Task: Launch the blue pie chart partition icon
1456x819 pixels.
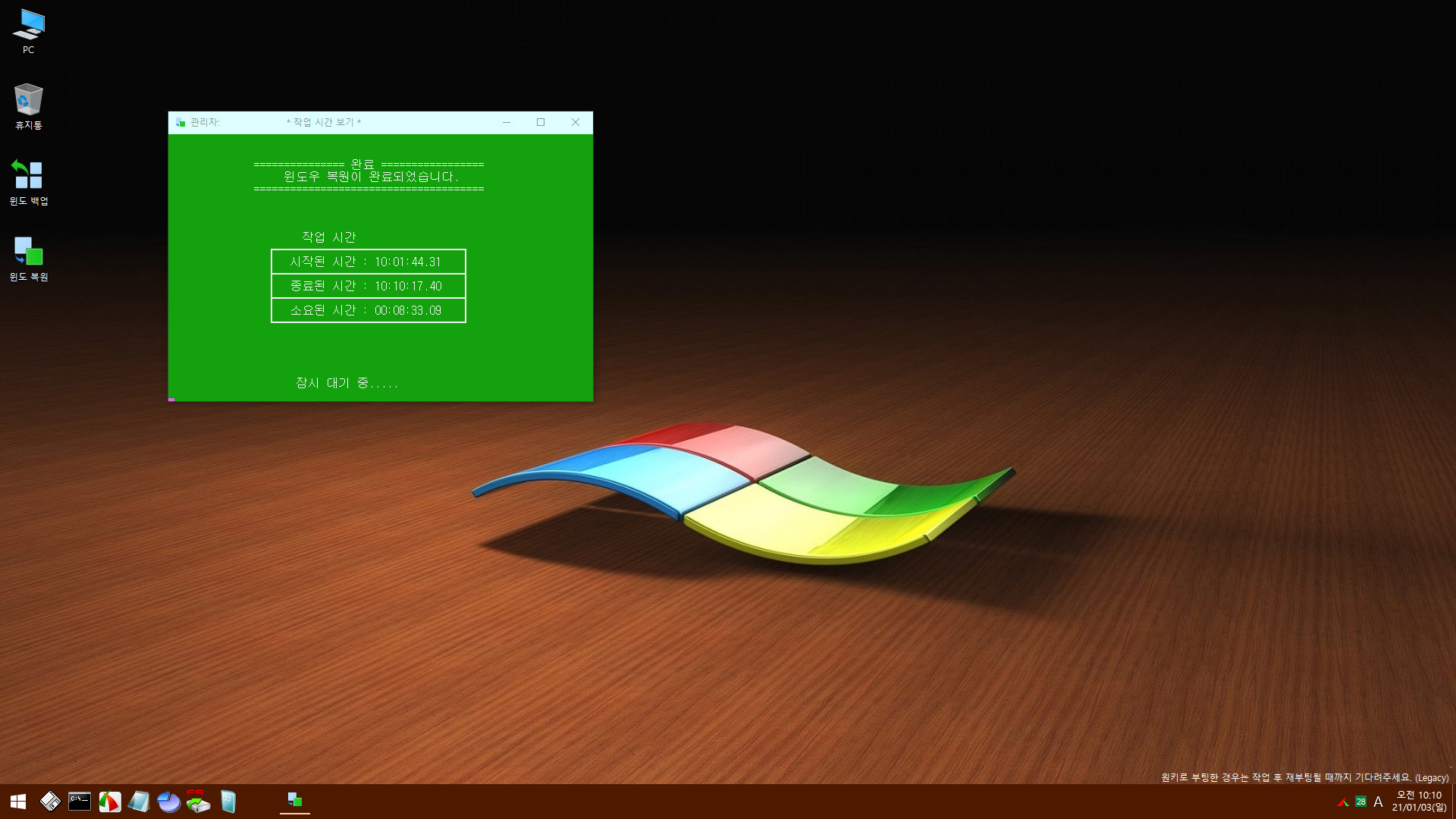Action: [168, 802]
